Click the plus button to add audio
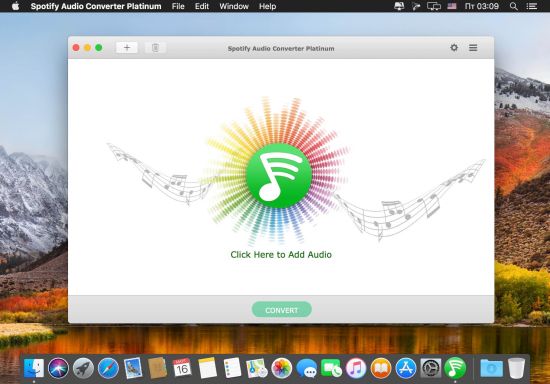 coord(127,48)
